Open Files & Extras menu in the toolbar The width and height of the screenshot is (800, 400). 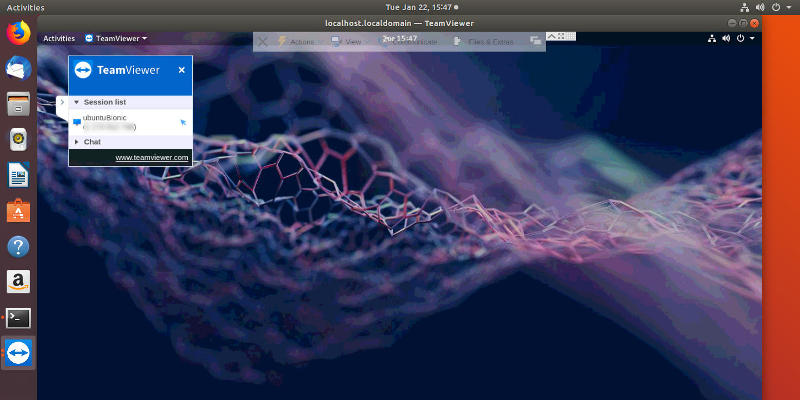click(484, 42)
